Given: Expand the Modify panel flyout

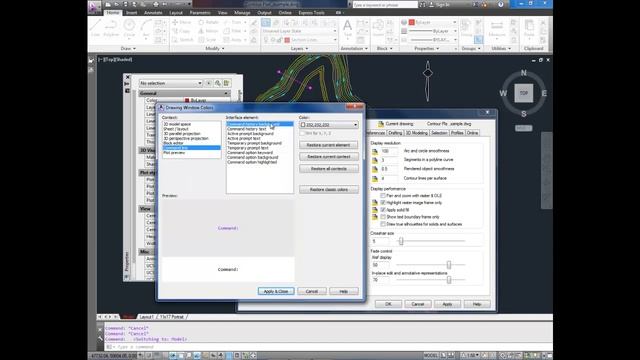Looking at the screenshot, I should click(x=215, y=49).
